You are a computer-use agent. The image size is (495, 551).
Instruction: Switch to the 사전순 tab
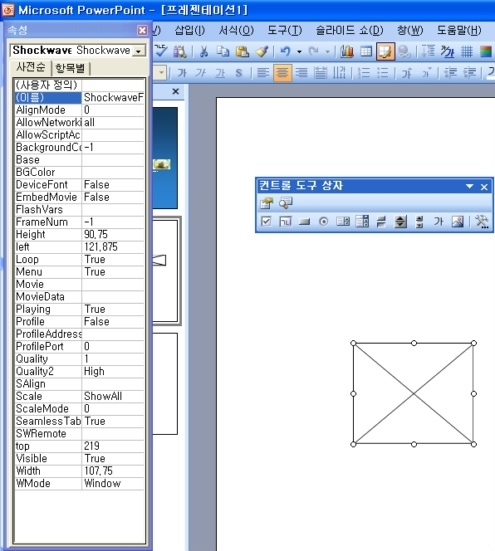point(31,67)
